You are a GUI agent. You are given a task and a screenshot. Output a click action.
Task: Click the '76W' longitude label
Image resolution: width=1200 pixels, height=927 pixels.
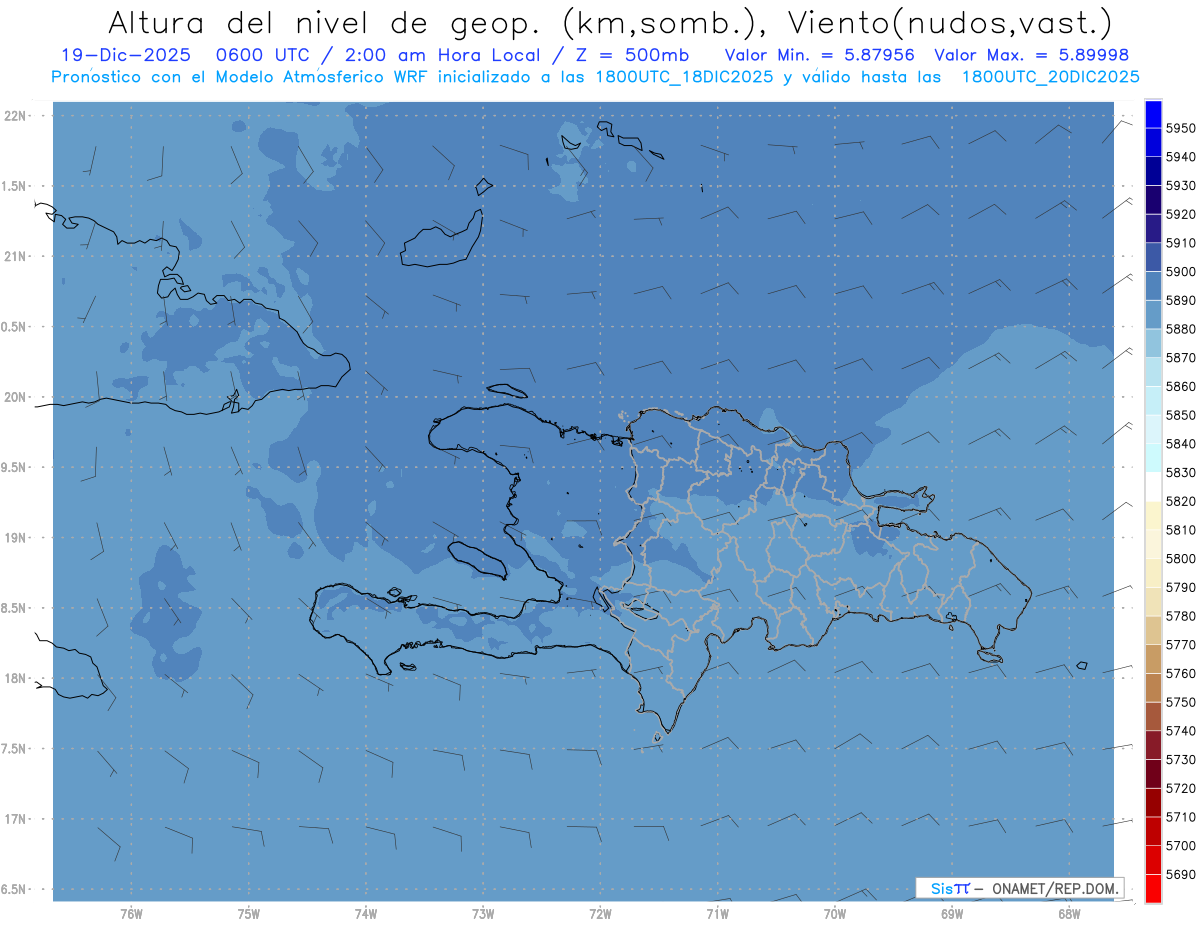131,913
